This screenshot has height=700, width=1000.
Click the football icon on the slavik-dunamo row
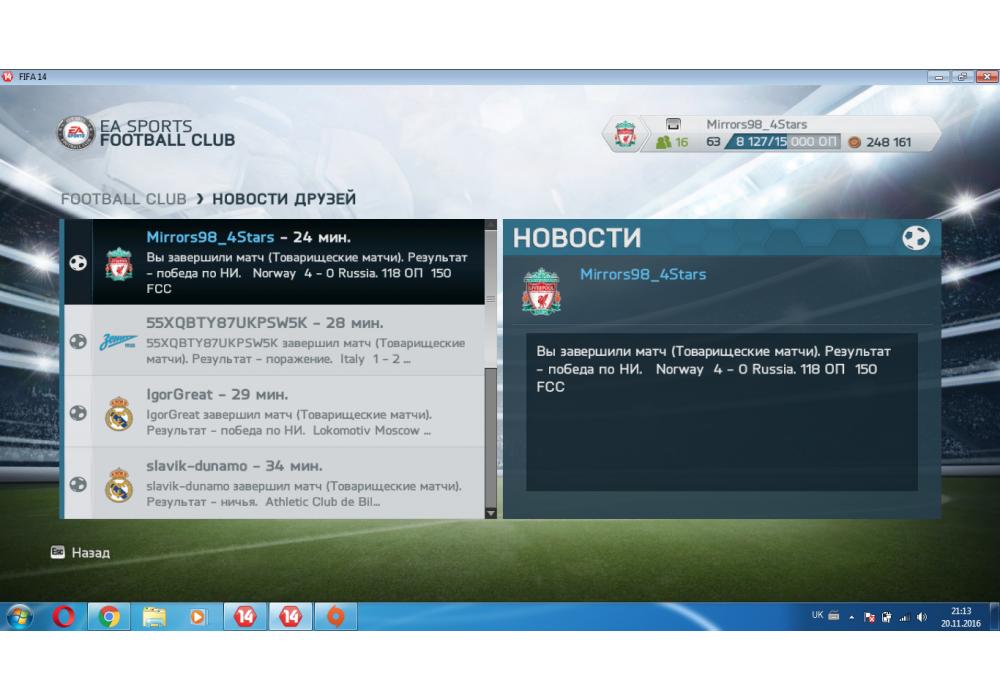click(78, 485)
